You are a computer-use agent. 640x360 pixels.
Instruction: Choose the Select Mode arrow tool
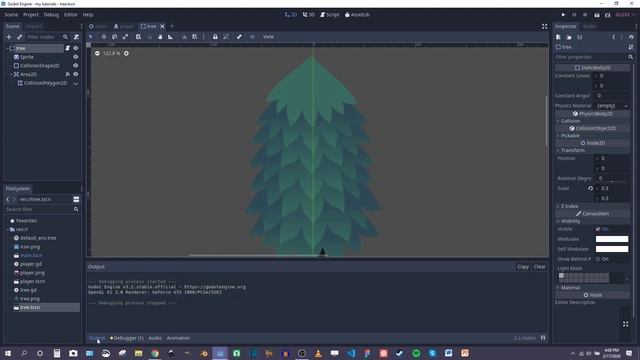coord(91,37)
